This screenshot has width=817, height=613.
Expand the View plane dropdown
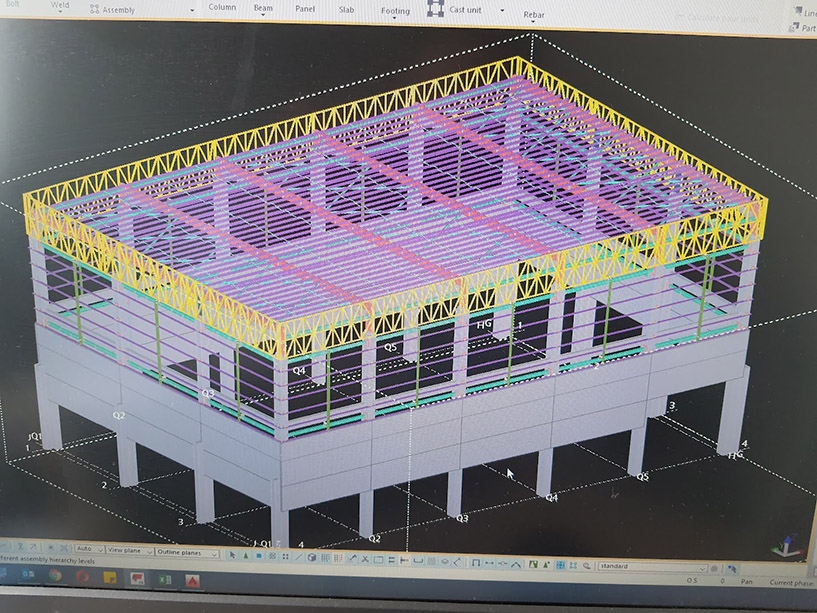[128, 550]
